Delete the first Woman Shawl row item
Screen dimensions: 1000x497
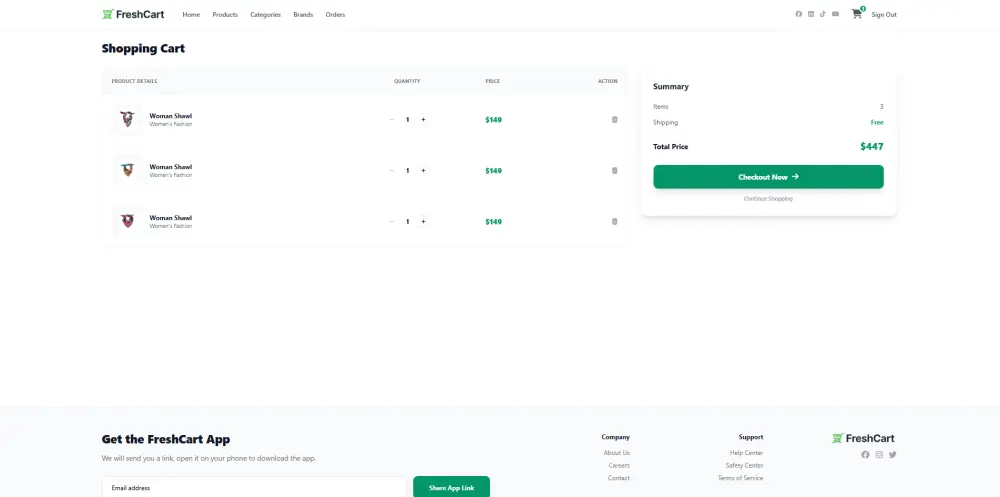615,119
